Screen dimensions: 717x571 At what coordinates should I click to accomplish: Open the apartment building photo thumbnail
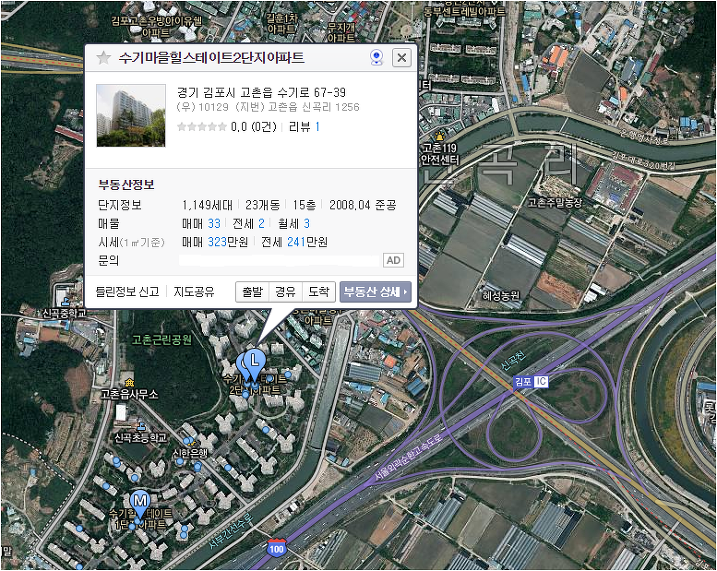[x=131, y=116]
